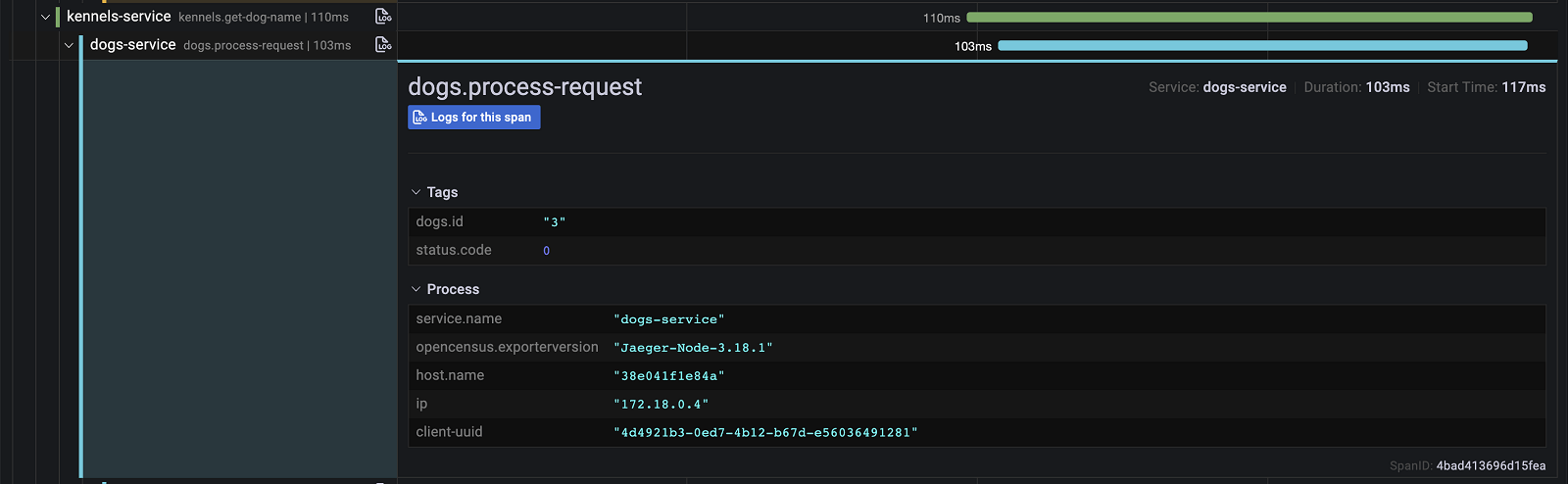Collapse the kennels-service span row
This screenshot has height=484, width=1568.
tap(45, 17)
